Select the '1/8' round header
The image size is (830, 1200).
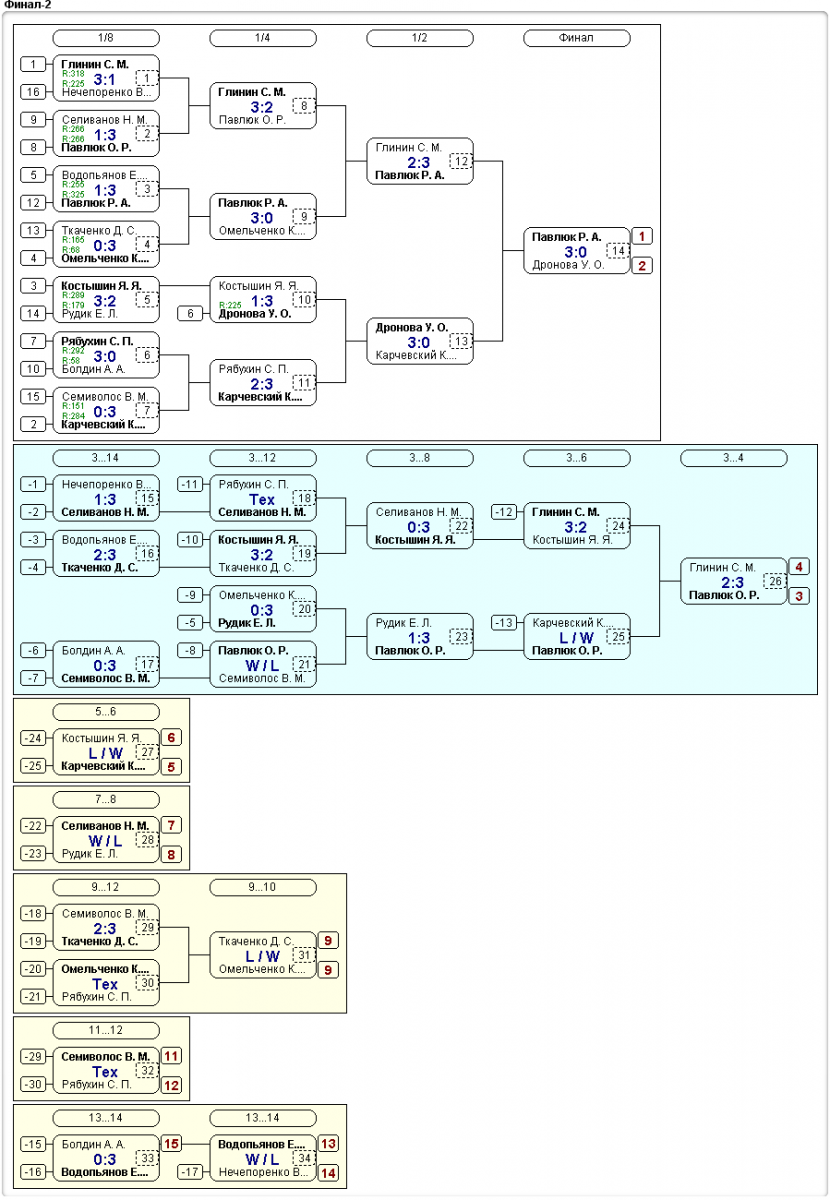tap(106, 38)
